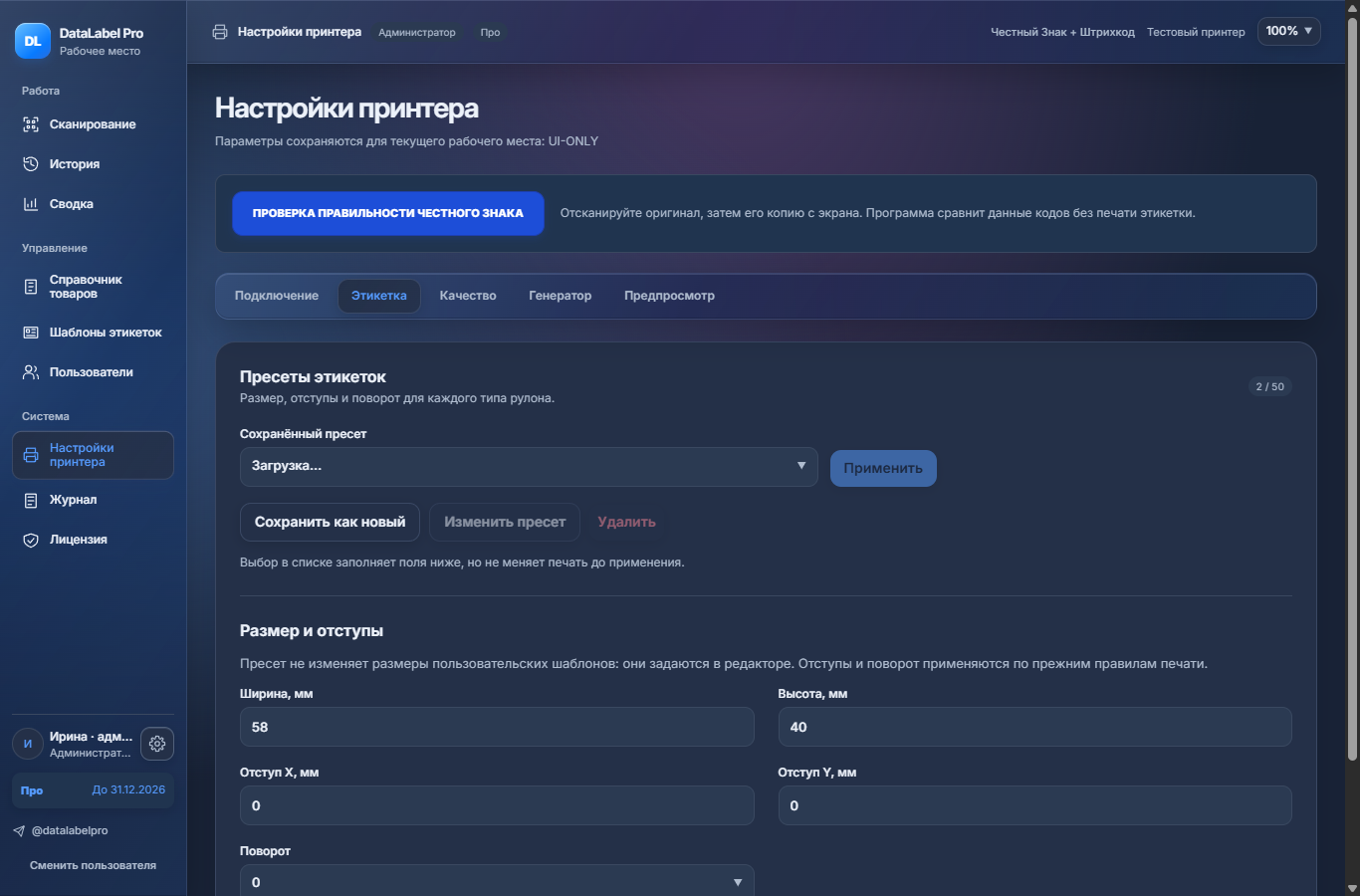Expand the Сохранённый пресет dropdown

point(529,467)
